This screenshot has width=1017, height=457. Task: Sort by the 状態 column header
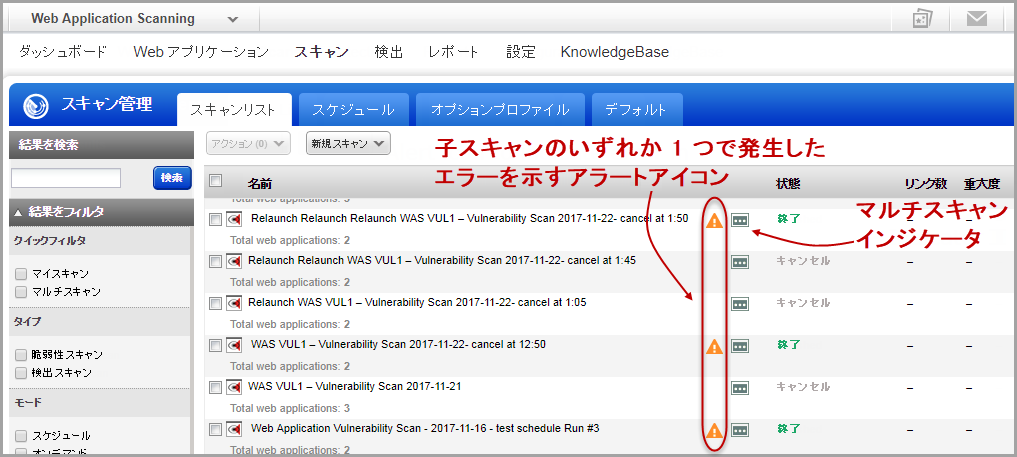pos(788,184)
